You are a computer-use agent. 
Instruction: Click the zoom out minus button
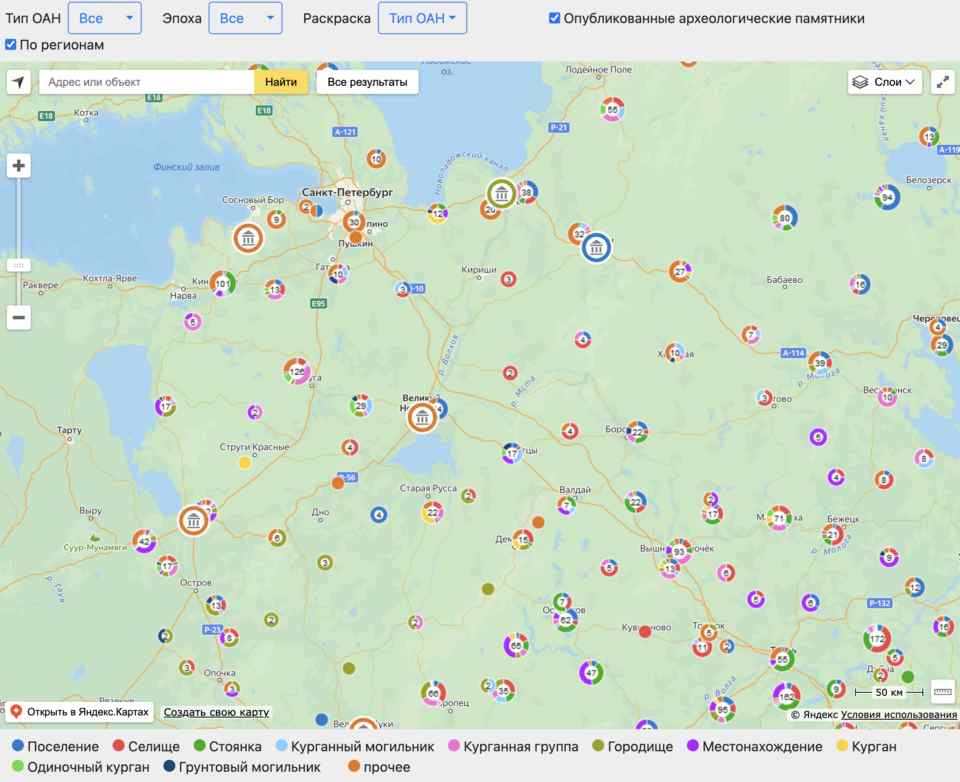click(x=19, y=318)
